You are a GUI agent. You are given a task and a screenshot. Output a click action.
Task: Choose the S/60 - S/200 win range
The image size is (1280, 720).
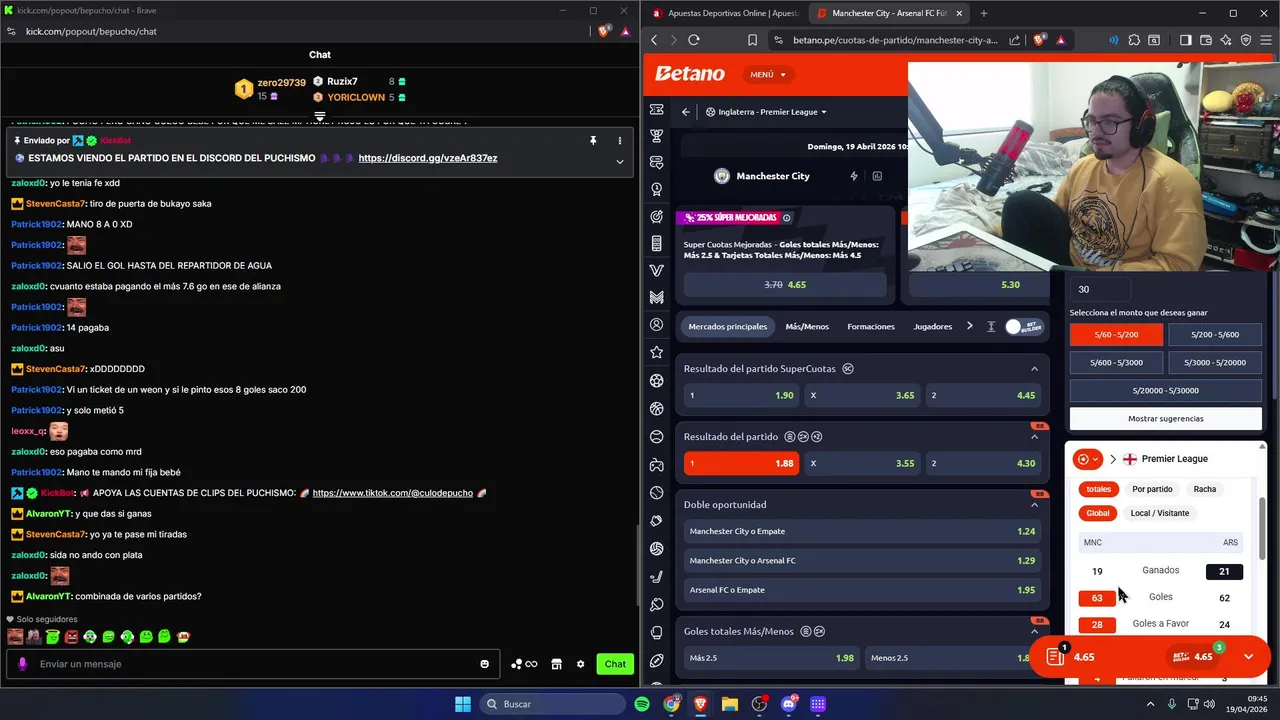[x=1116, y=334]
